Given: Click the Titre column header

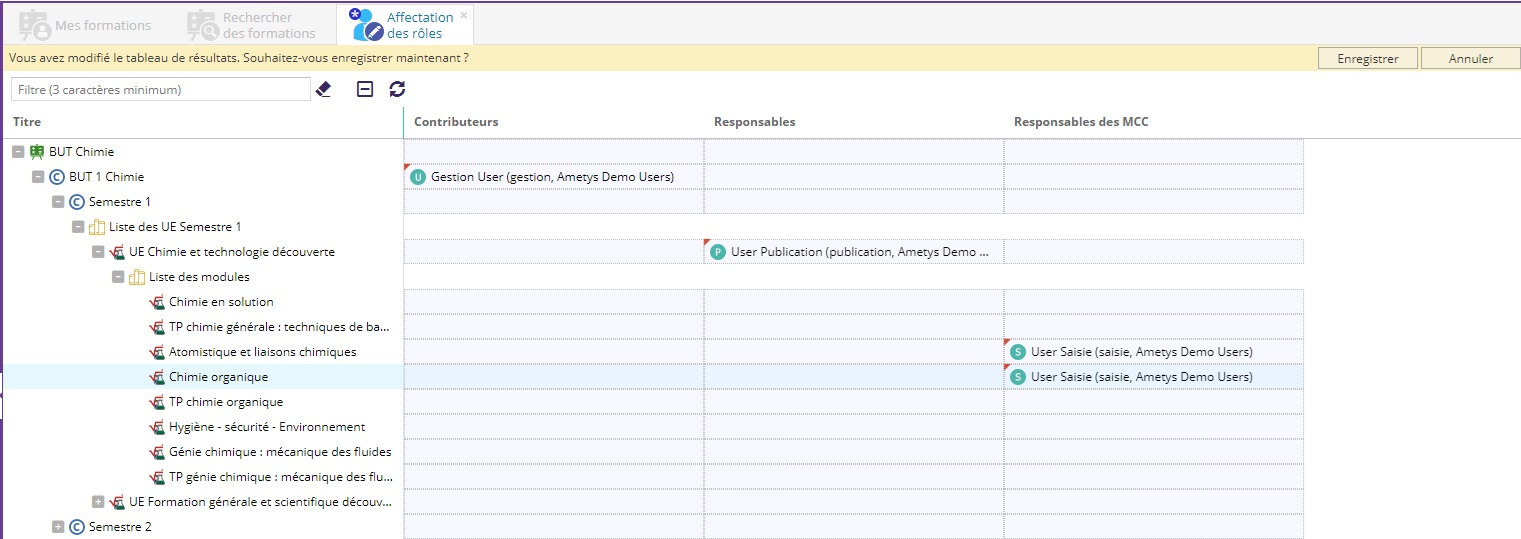Looking at the screenshot, I should click(x=203, y=122).
